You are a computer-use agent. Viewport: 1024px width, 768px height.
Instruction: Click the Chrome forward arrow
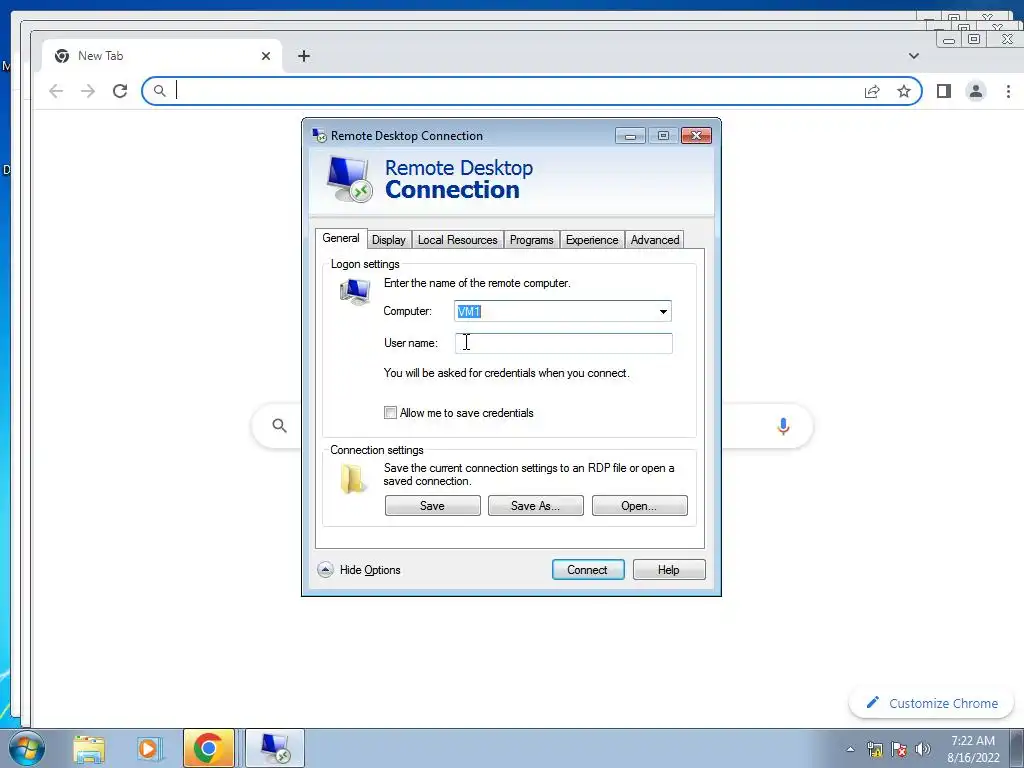(x=88, y=91)
